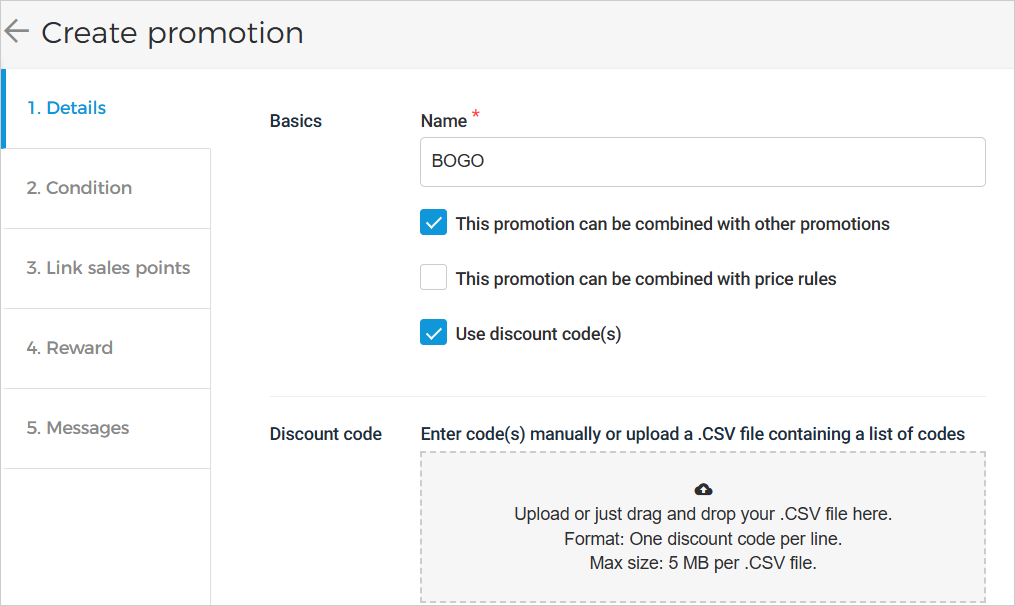The width and height of the screenshot is (1015, 606).
Task: Click the back arrow beside Create promotion
Action: [x=16, y=32]
